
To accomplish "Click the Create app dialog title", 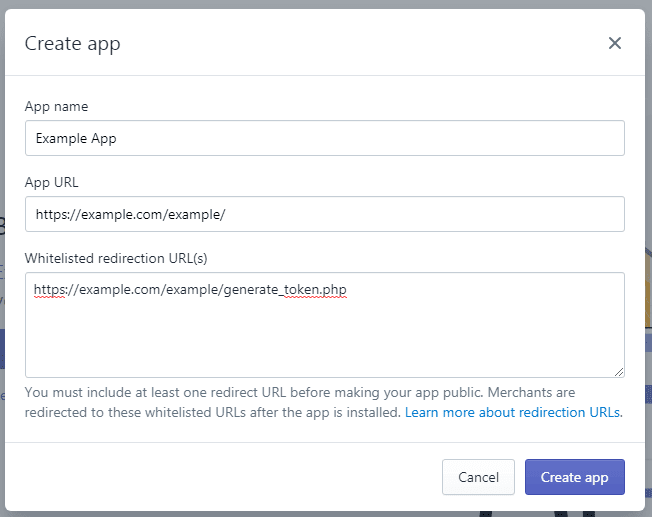I will (x=73, y=44).
